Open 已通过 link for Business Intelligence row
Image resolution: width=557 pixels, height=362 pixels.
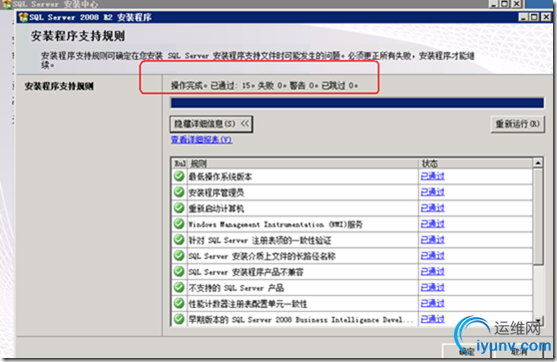tap(432, 319)
